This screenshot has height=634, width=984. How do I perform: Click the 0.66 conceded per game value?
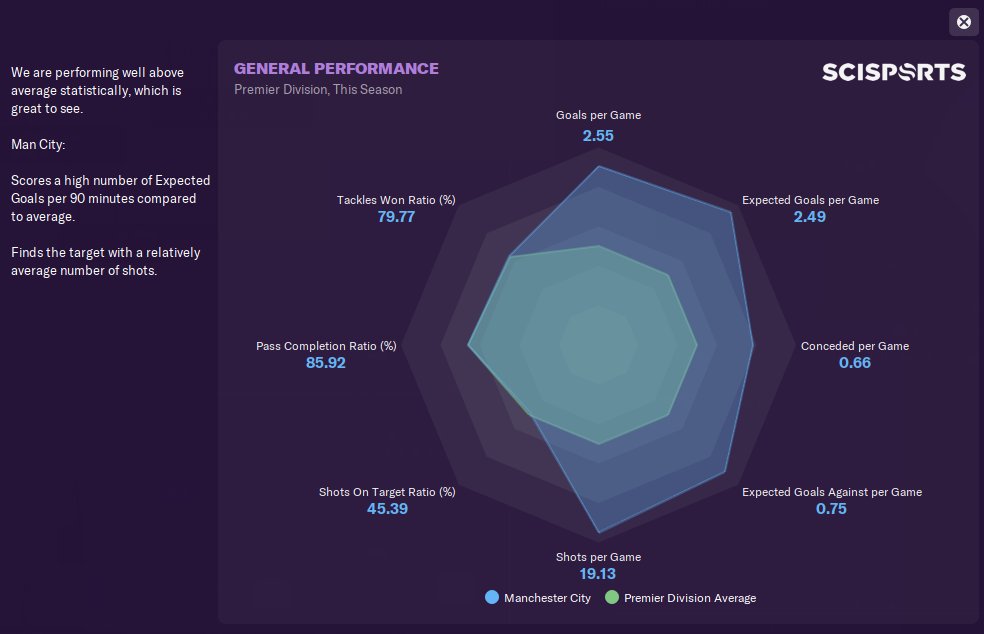854,363
